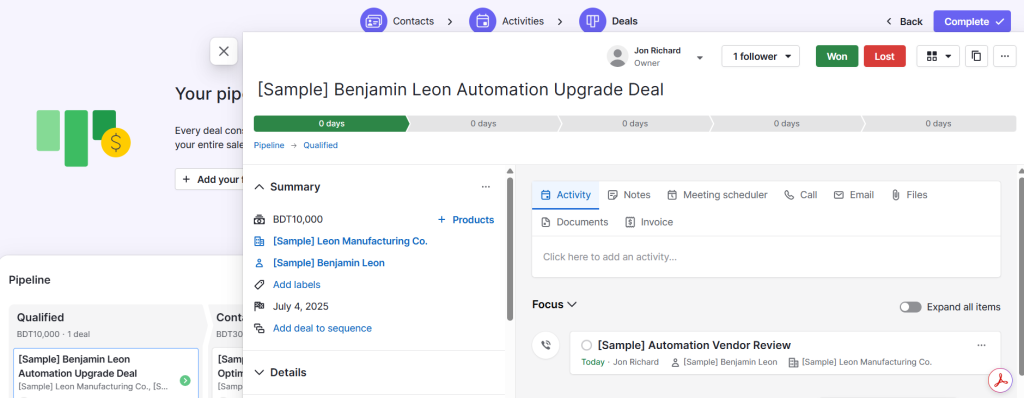Click the Pipeline breadcrumb link
Image resolution: width=1024 pixels, height=398 pixels.
click(x=269, y=145)
